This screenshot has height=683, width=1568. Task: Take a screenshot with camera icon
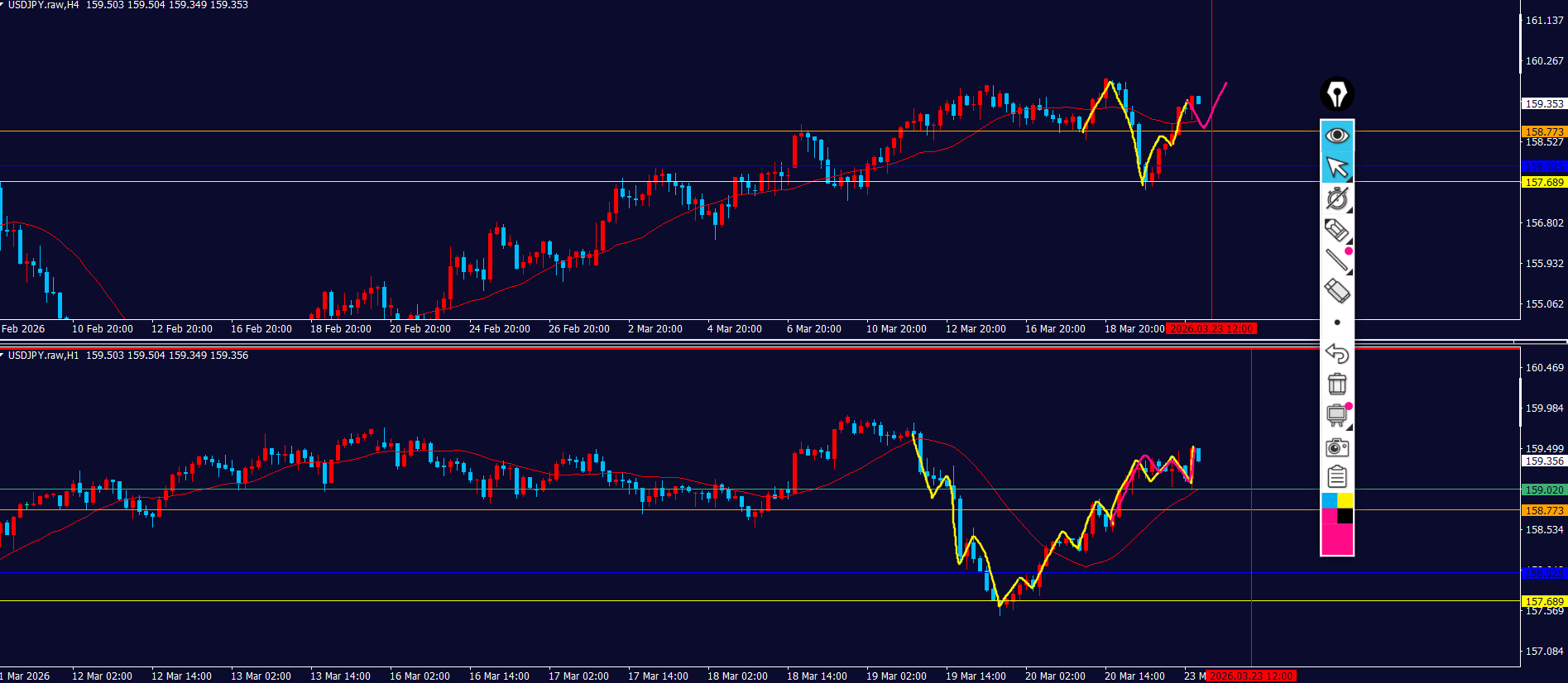click(1336, 447)
